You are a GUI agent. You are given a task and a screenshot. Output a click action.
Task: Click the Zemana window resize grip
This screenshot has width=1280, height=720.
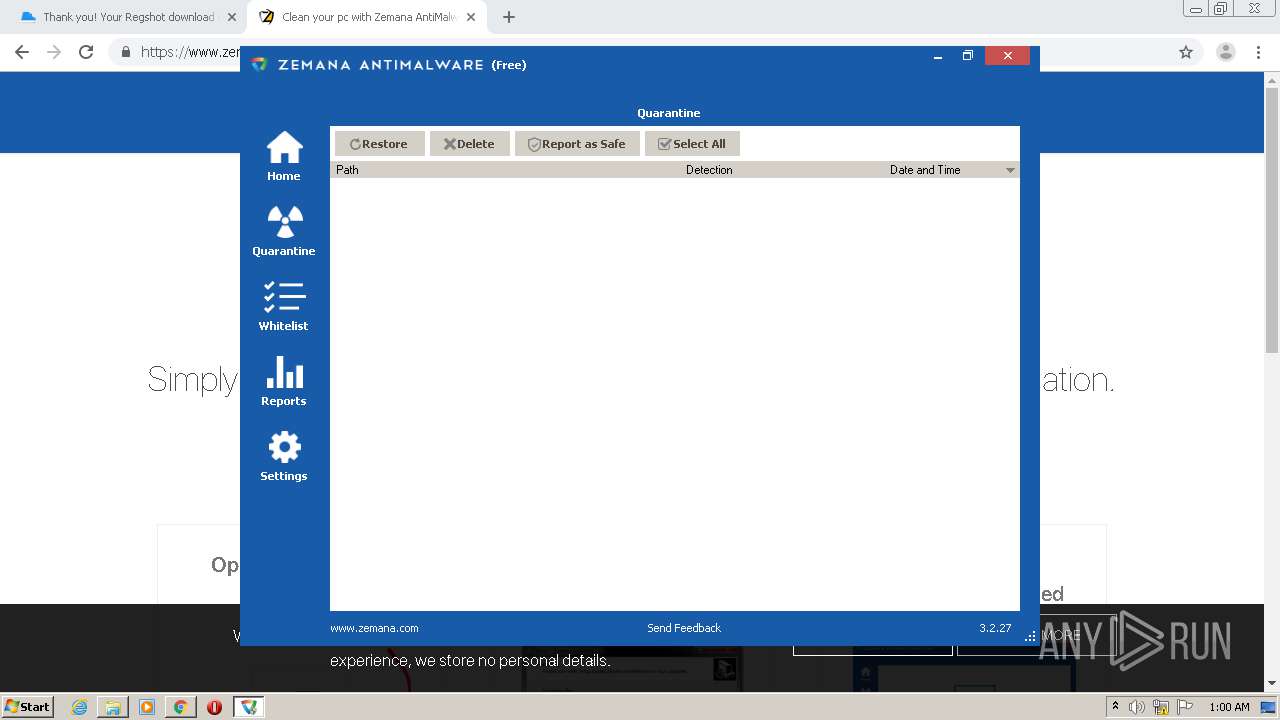click(x=1031, y=636)
